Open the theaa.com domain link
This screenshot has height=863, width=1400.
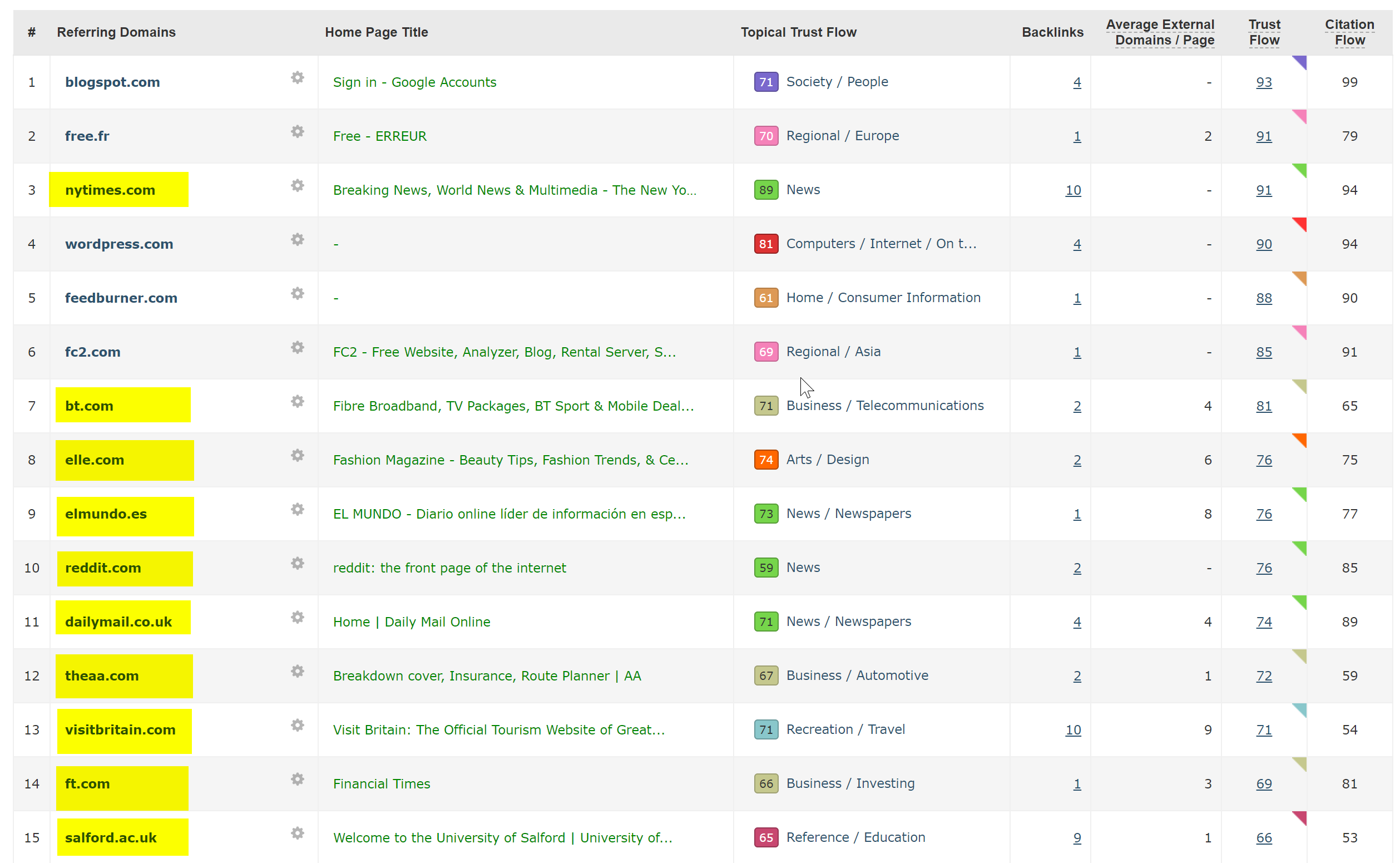(102, 676)
